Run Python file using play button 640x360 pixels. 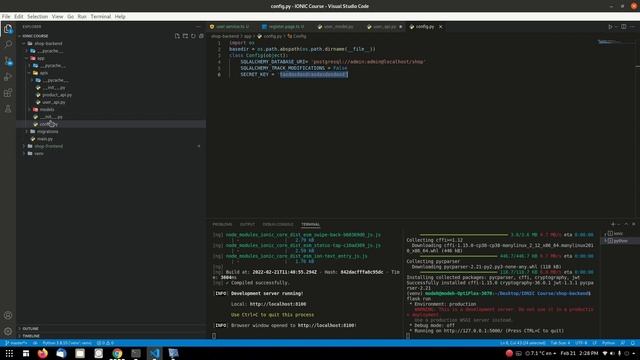pos(610,27)
